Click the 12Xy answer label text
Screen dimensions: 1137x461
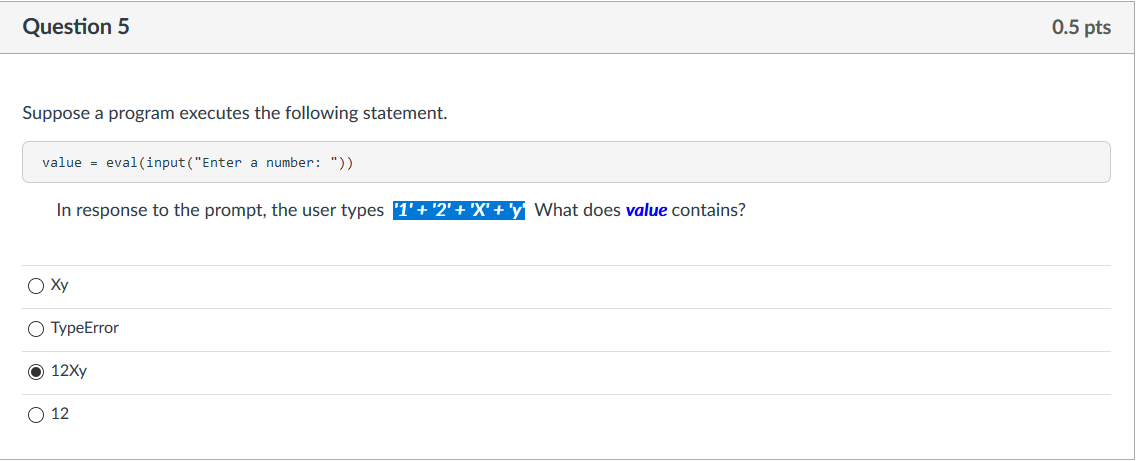pos(69,371)
